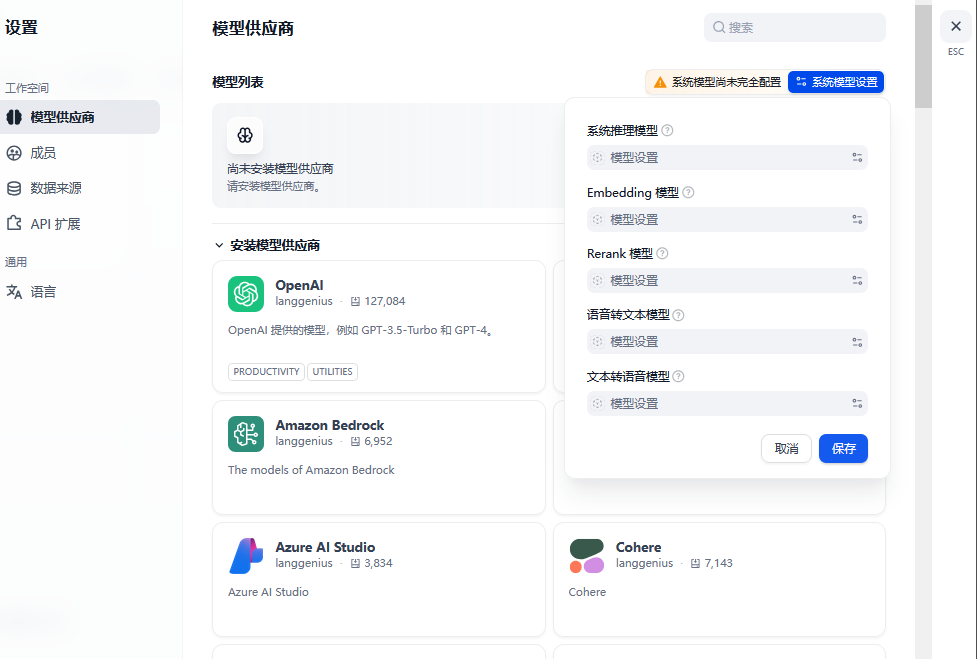Click the 系统模型设置 button

(x=836, y=82)
